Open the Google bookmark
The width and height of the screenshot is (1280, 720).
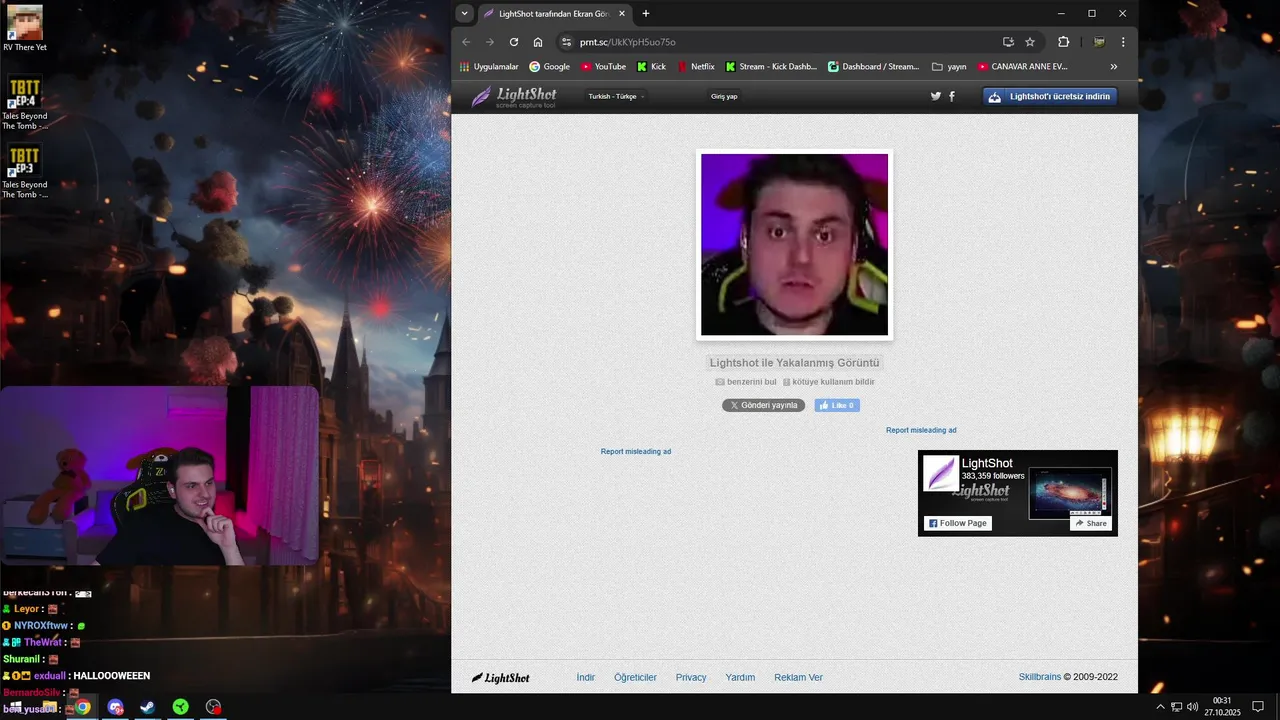click(549, 67)
